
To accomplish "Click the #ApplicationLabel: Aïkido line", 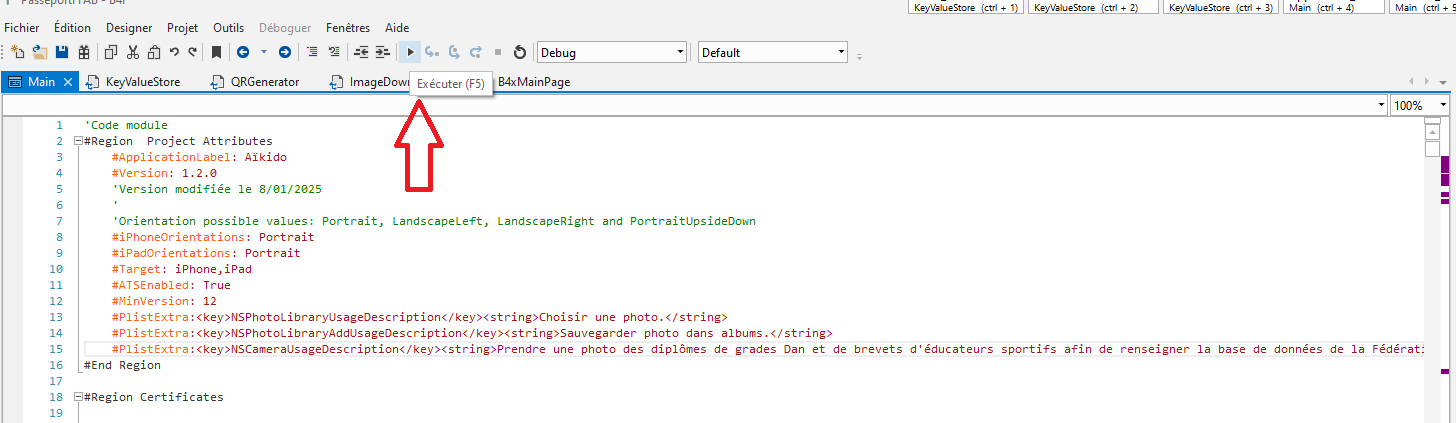I will [199, 158].
